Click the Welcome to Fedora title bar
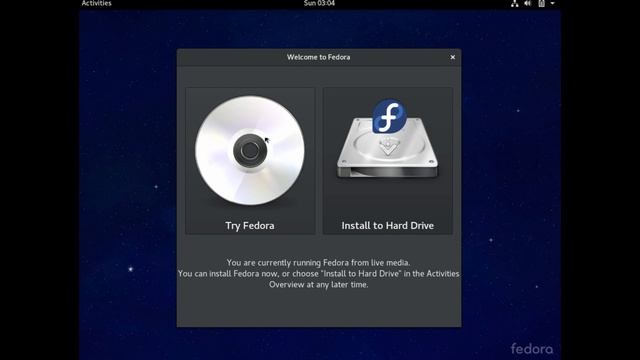 coord(319,57)
